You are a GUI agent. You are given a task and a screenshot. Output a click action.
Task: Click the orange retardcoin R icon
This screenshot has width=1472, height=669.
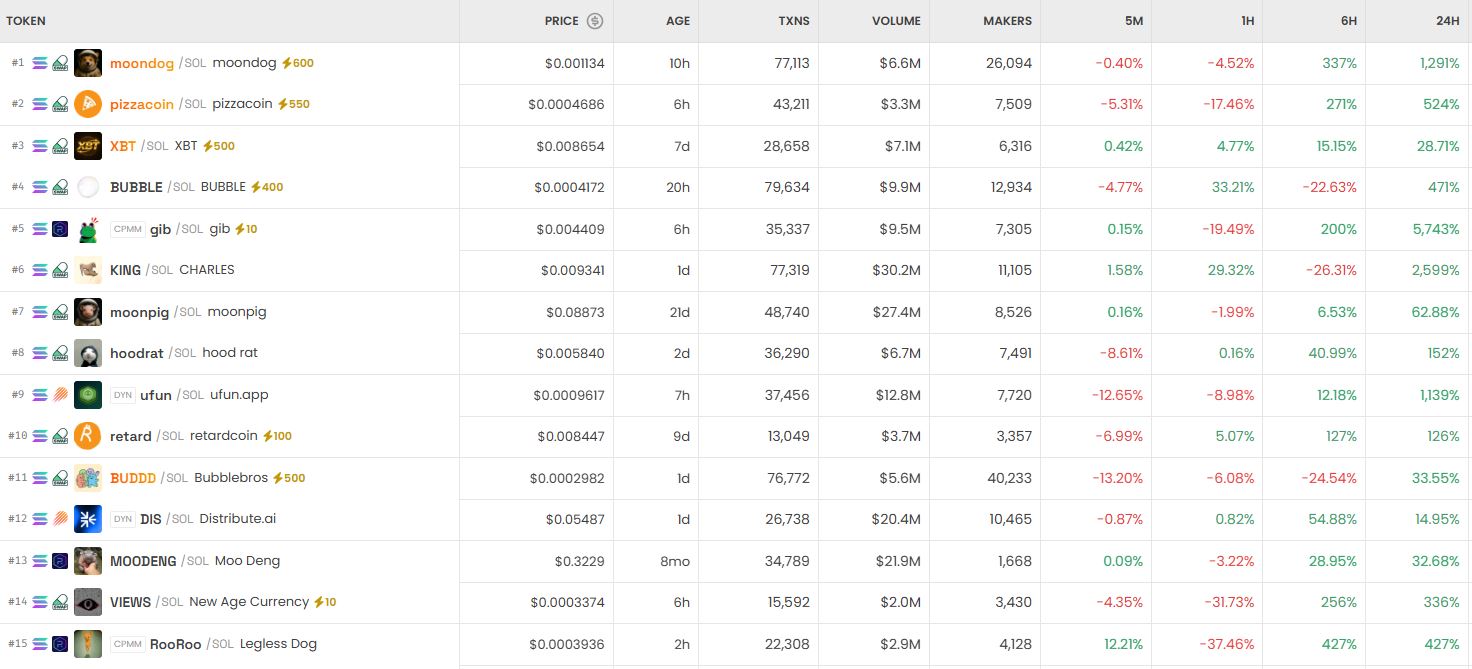(x=88, y=436)
